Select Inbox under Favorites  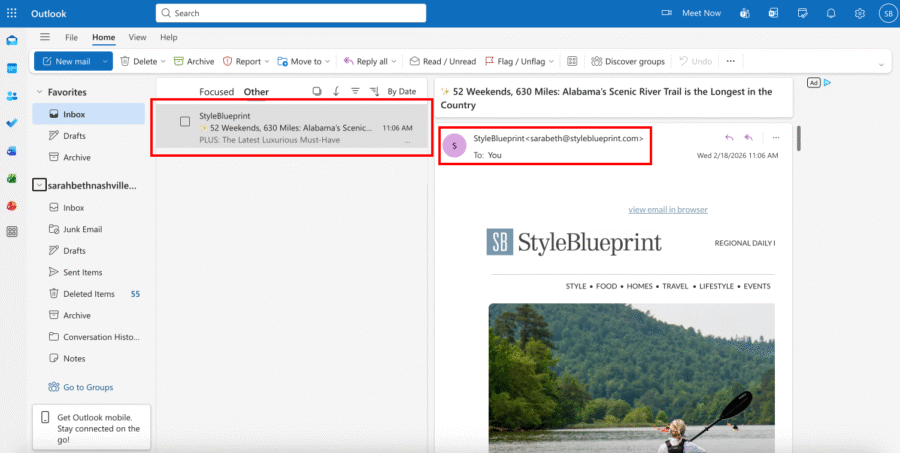click(88, 114)
